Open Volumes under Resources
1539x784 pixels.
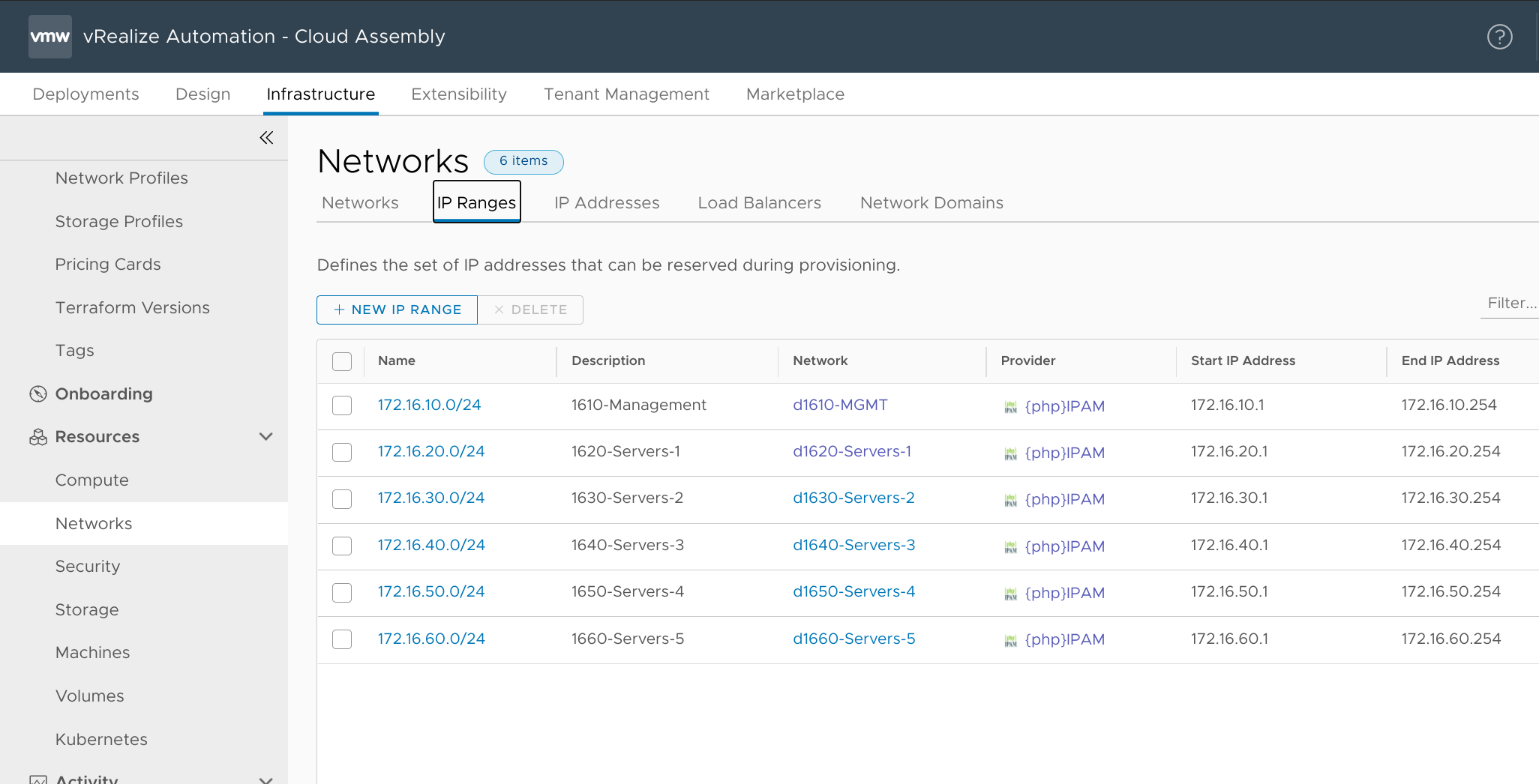89,696
